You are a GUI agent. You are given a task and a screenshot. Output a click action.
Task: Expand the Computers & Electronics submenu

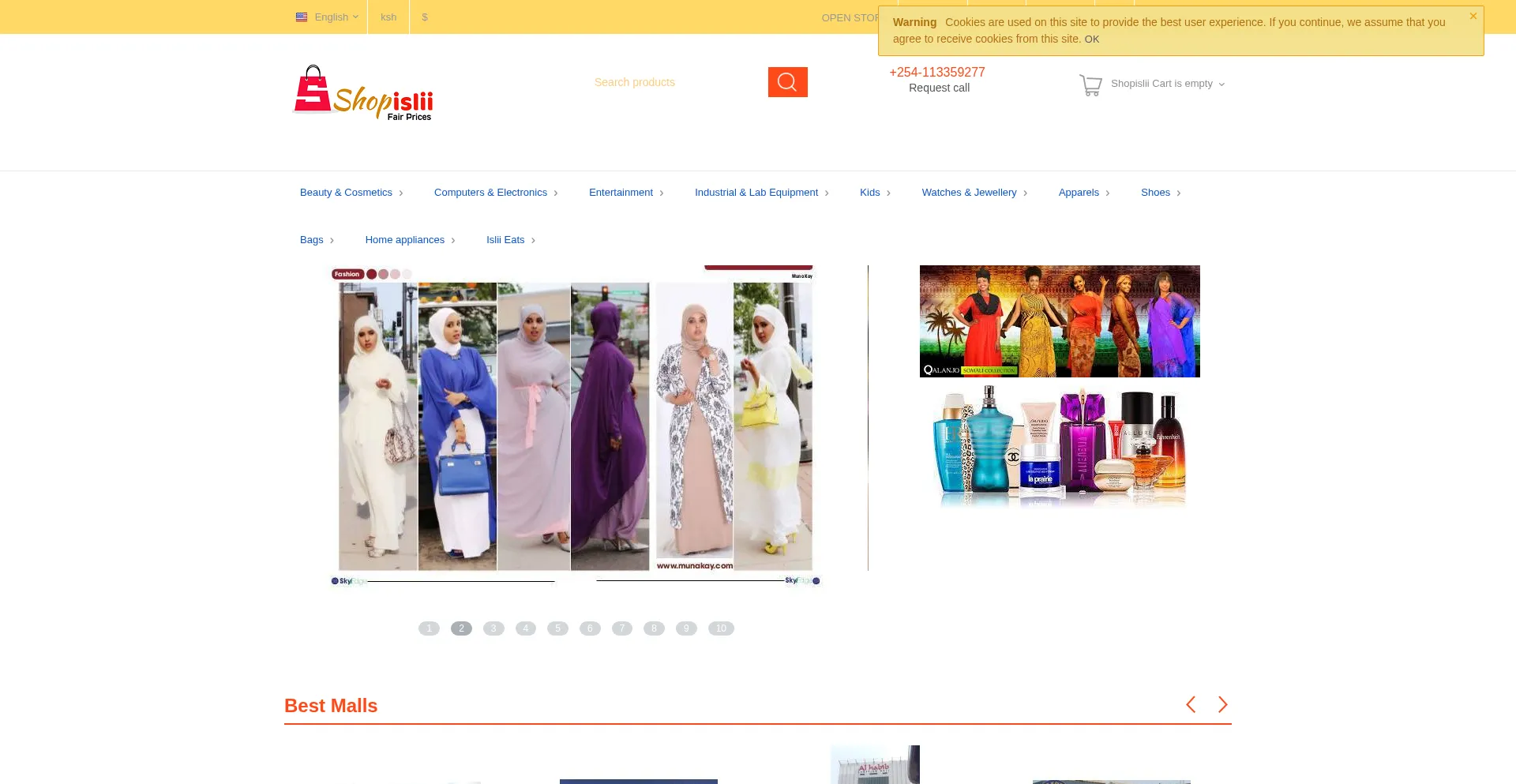(x=491, y=192)
